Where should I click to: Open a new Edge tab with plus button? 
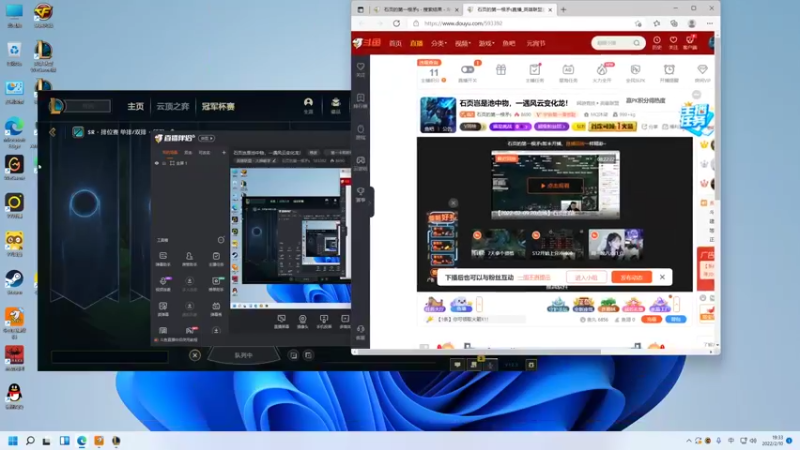563,9
